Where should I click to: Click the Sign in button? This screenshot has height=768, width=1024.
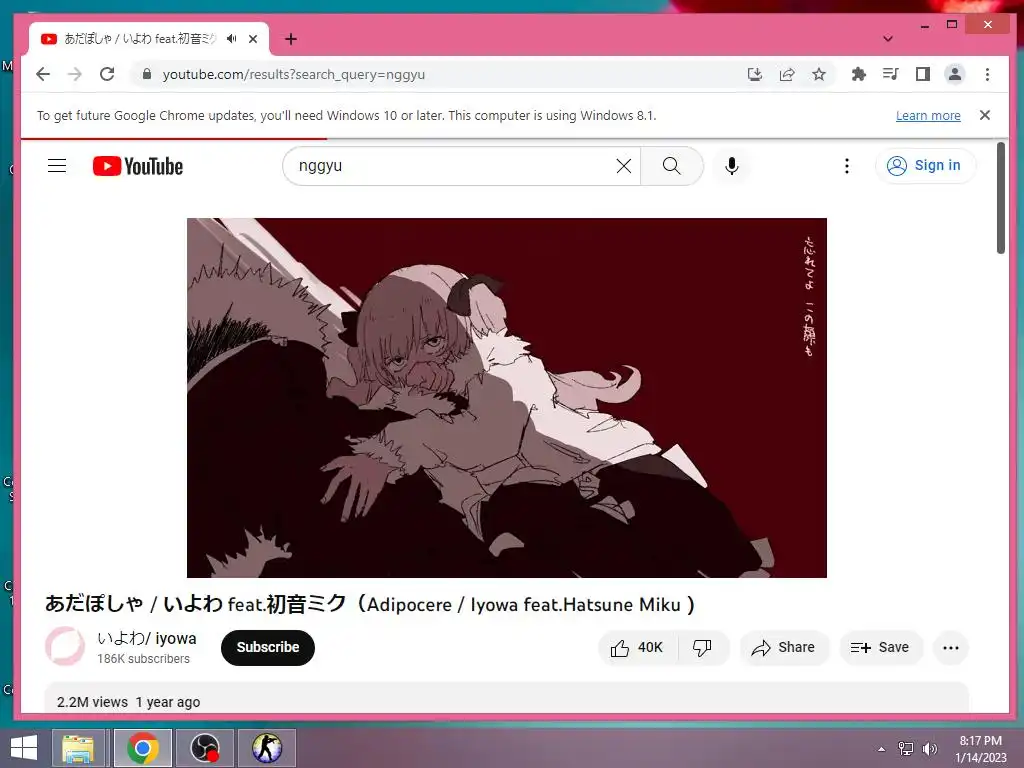pyautogui.click(x=925, y=165)
